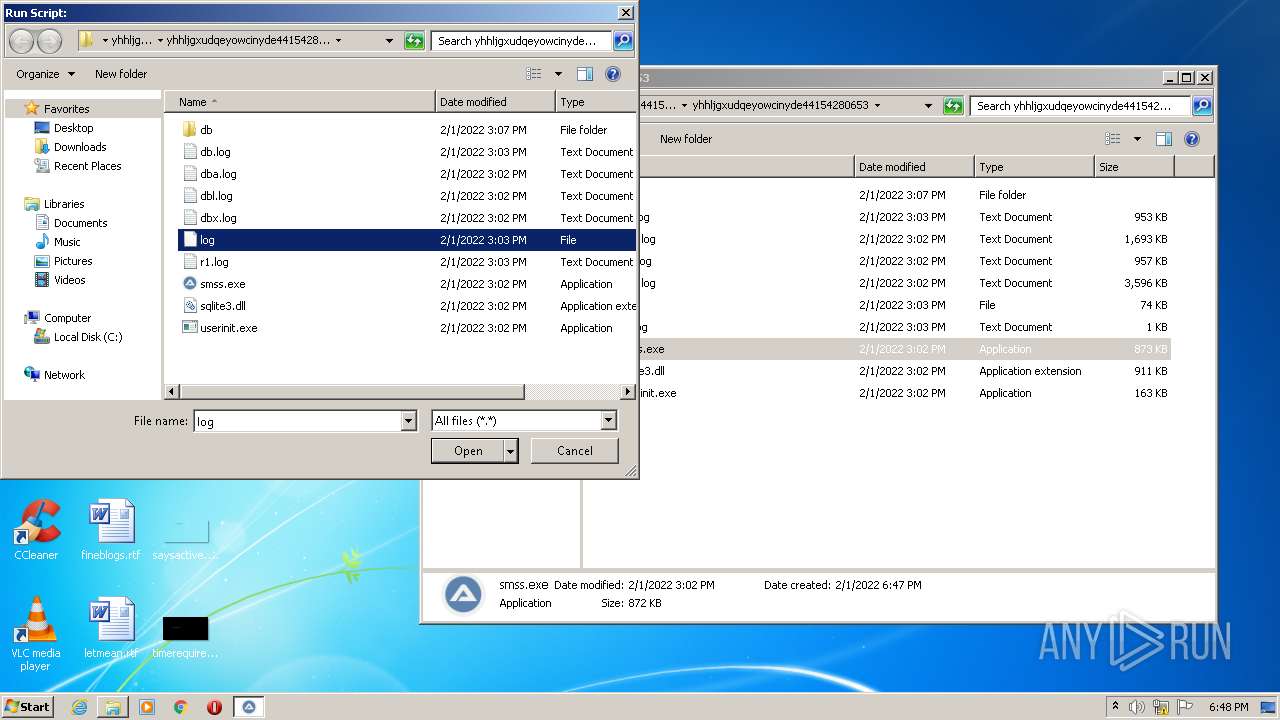The image size is (1280, 720).
Task: Sort by Type column in Run Script dialog
Action: tap(596, 102)
